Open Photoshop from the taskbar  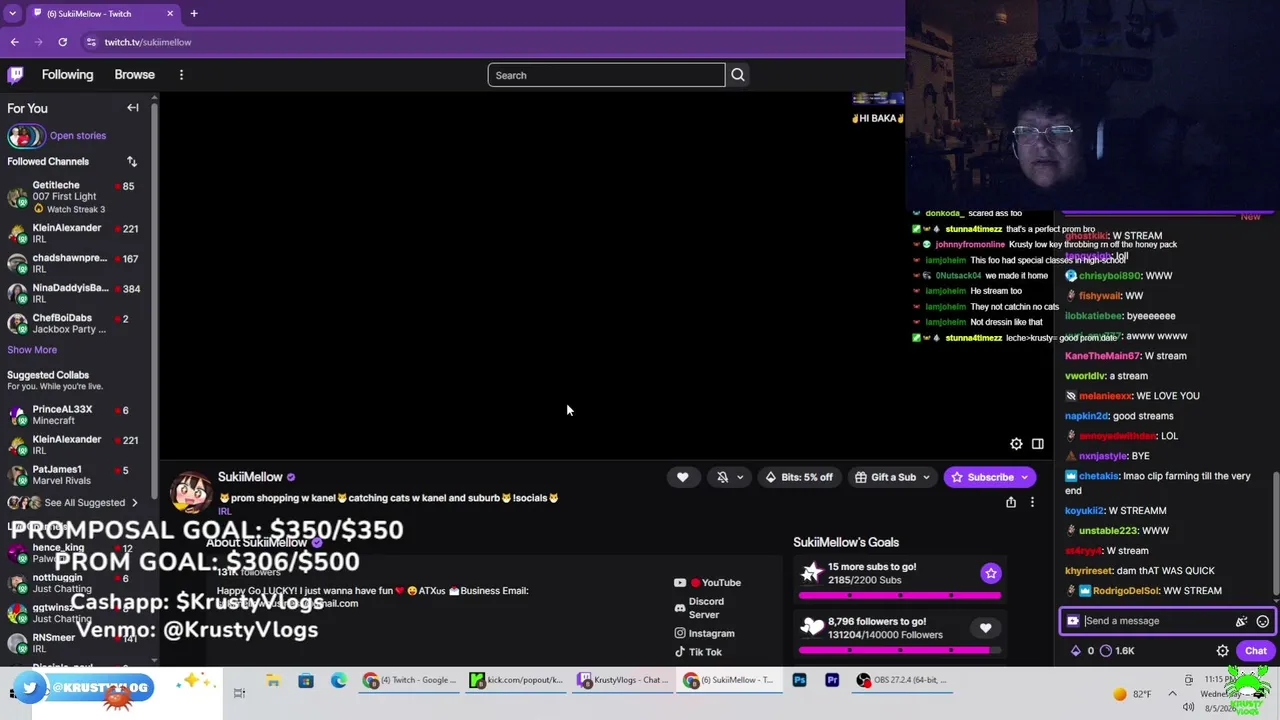click(799, 680)
